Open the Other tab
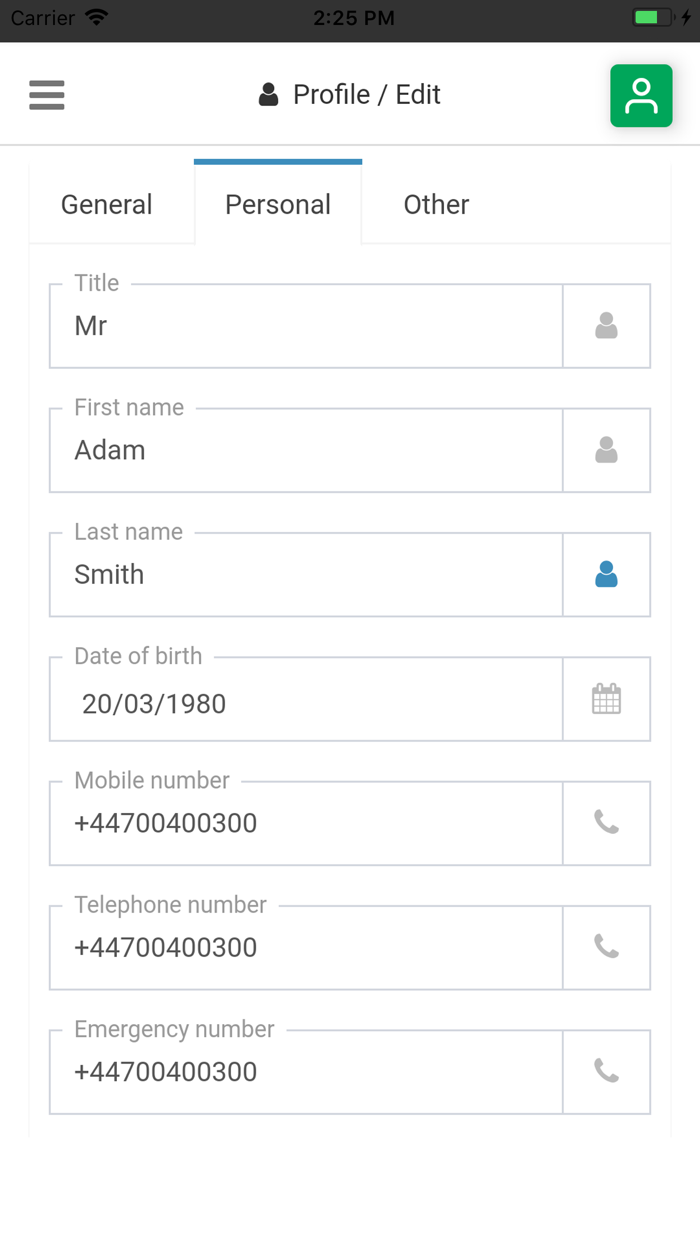The height and width of the screenshot is (1244, 700). 436,204
